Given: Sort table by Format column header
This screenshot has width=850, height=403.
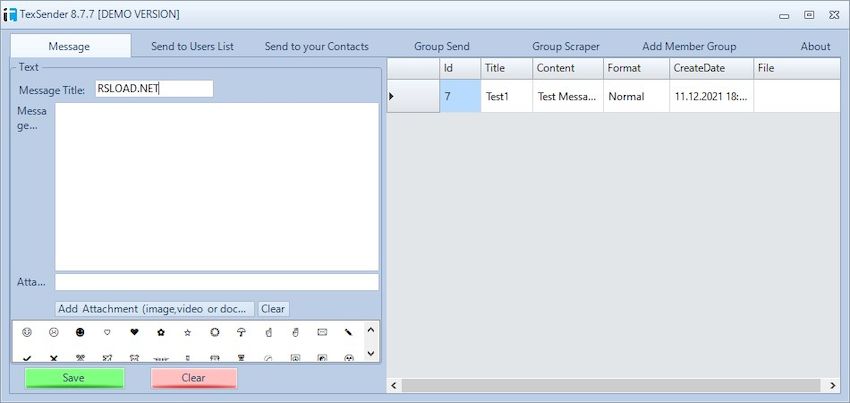Looking at the screenshot, I should (636, 68).
